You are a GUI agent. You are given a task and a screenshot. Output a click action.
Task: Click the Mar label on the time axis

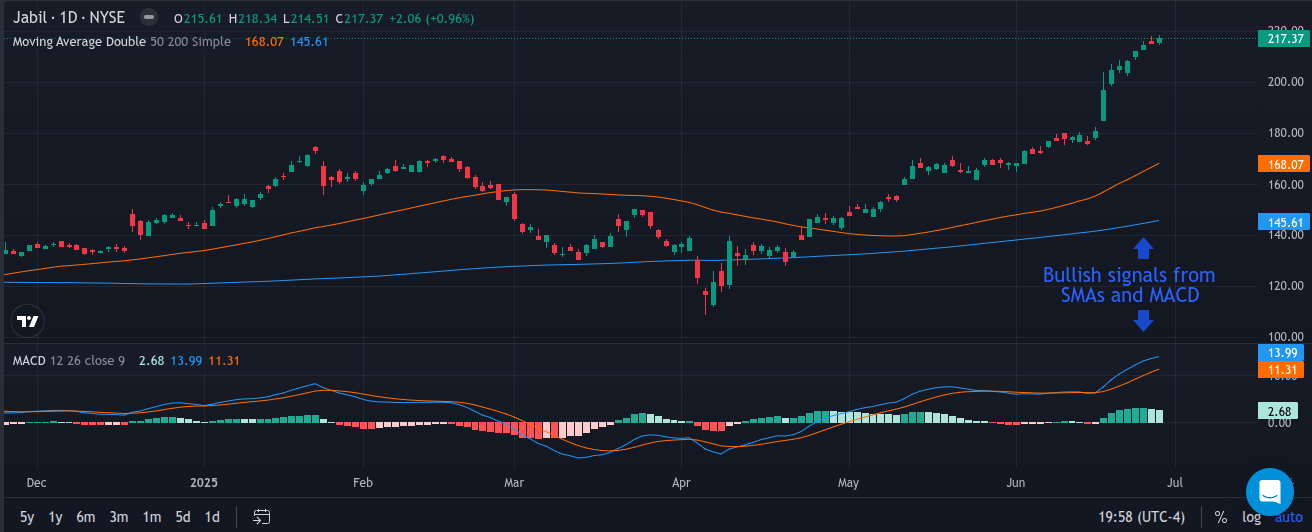pyautogui.click(x=514, y=483)
